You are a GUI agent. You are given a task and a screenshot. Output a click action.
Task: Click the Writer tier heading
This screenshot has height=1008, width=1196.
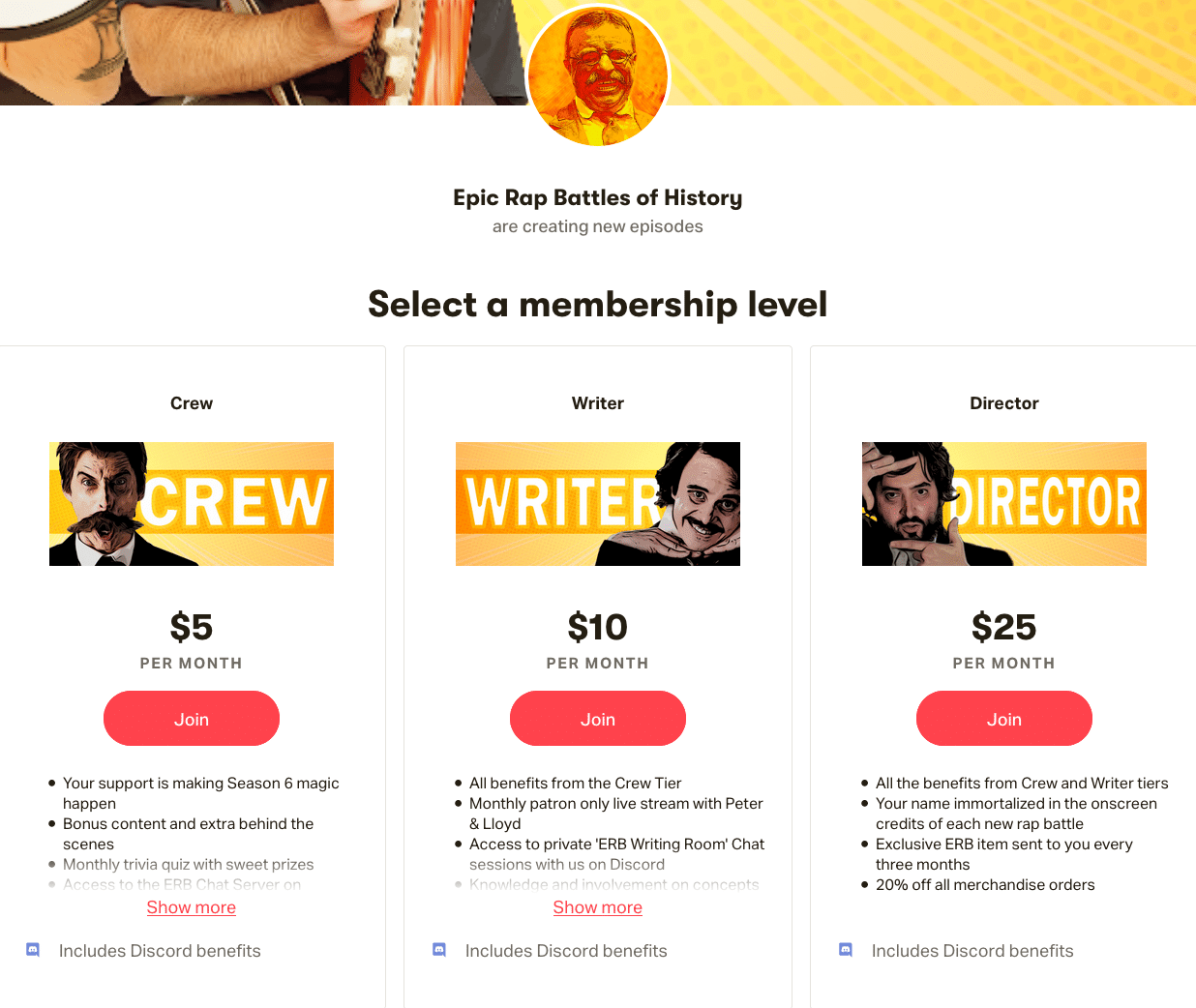pos(598,403)
